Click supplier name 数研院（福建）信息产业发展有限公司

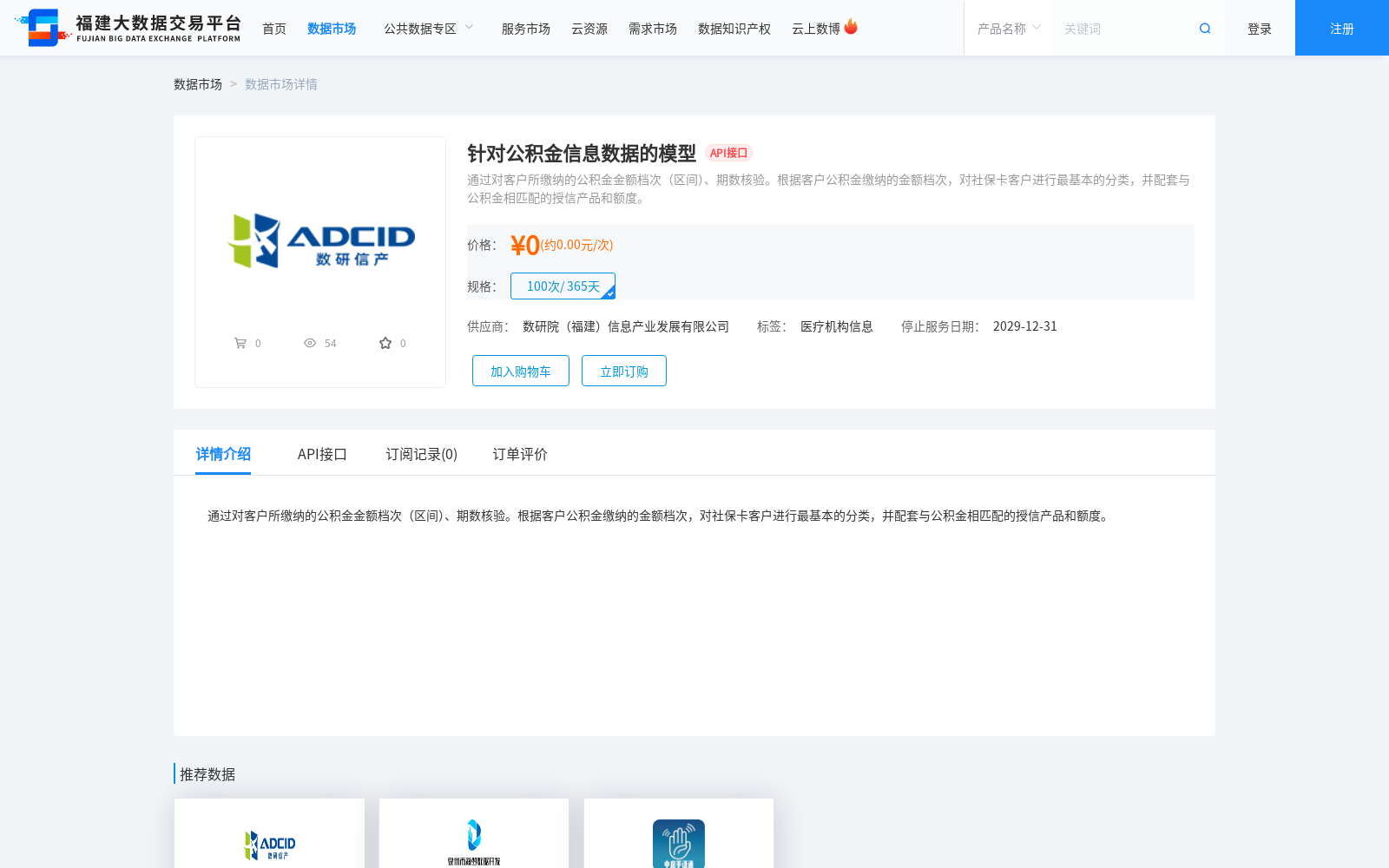[x=626, y=326]
